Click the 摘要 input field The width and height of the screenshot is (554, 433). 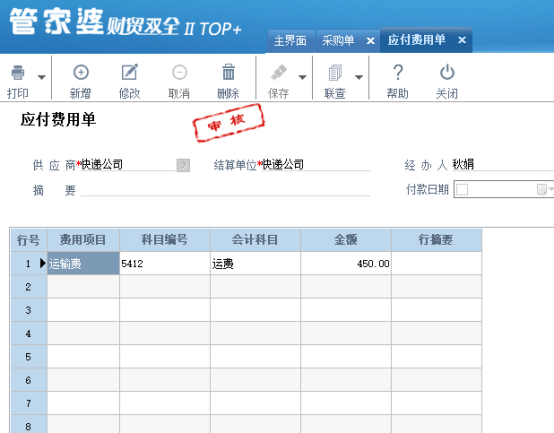(225, 190)
